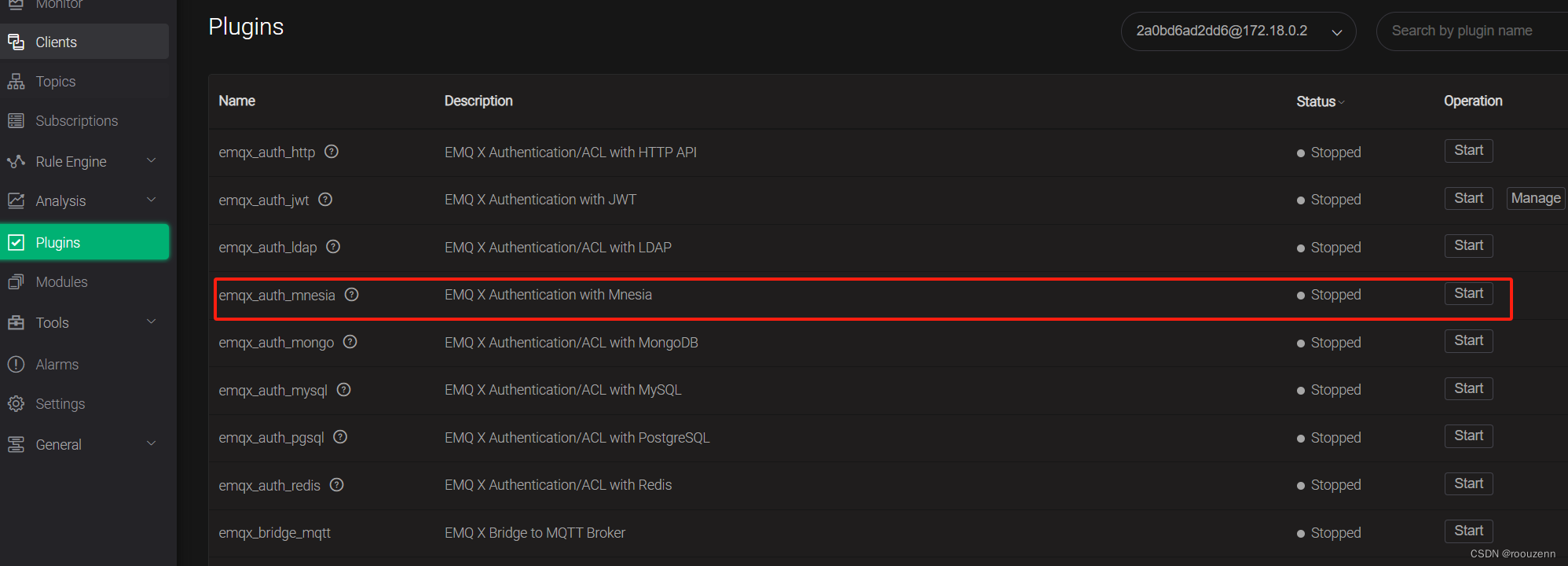Screen dimensions: 1568x566
Task: Open the Status column filter dropdown
Action: 1341,102
